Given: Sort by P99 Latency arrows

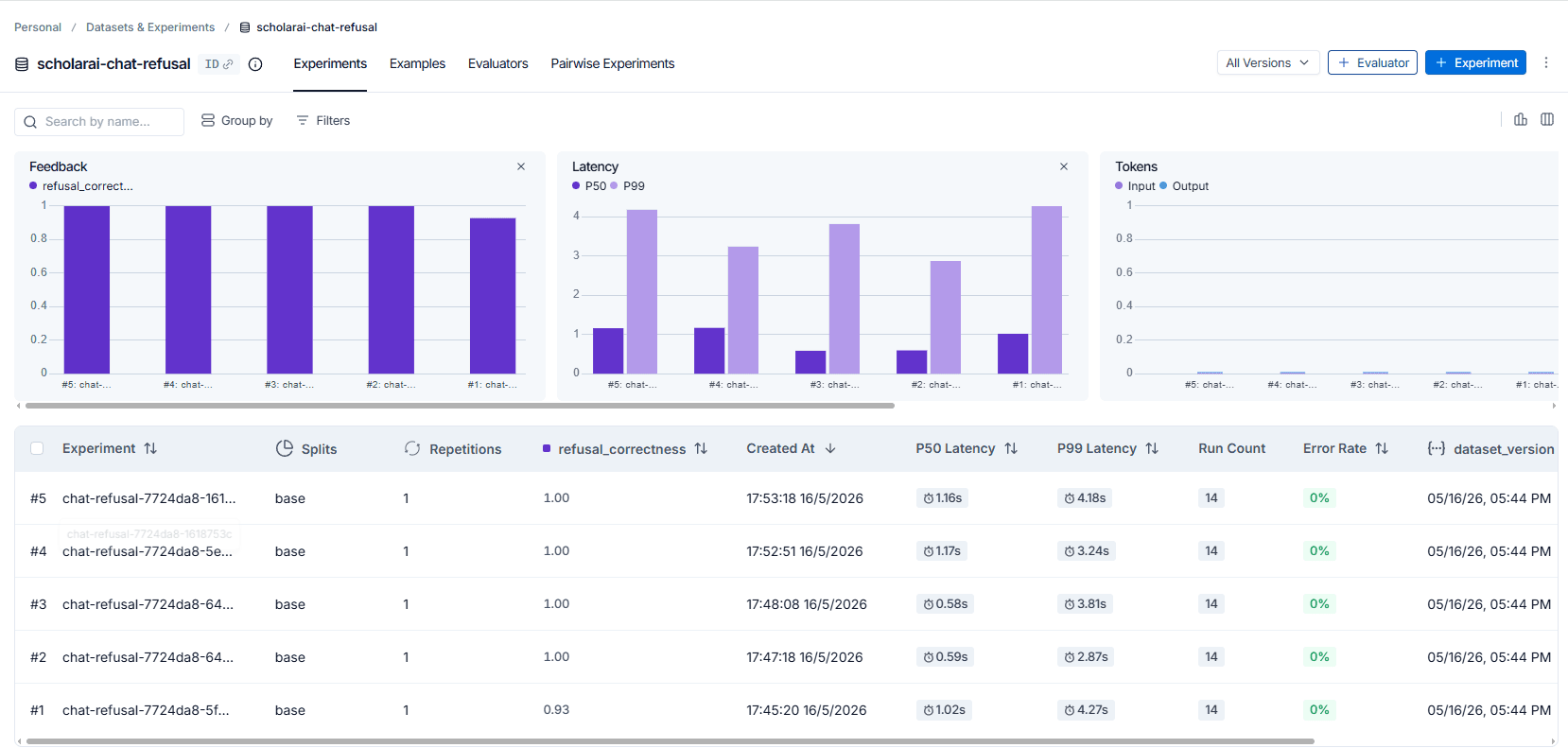Looking at the screenshot, I should click(x=1152, y=448).
